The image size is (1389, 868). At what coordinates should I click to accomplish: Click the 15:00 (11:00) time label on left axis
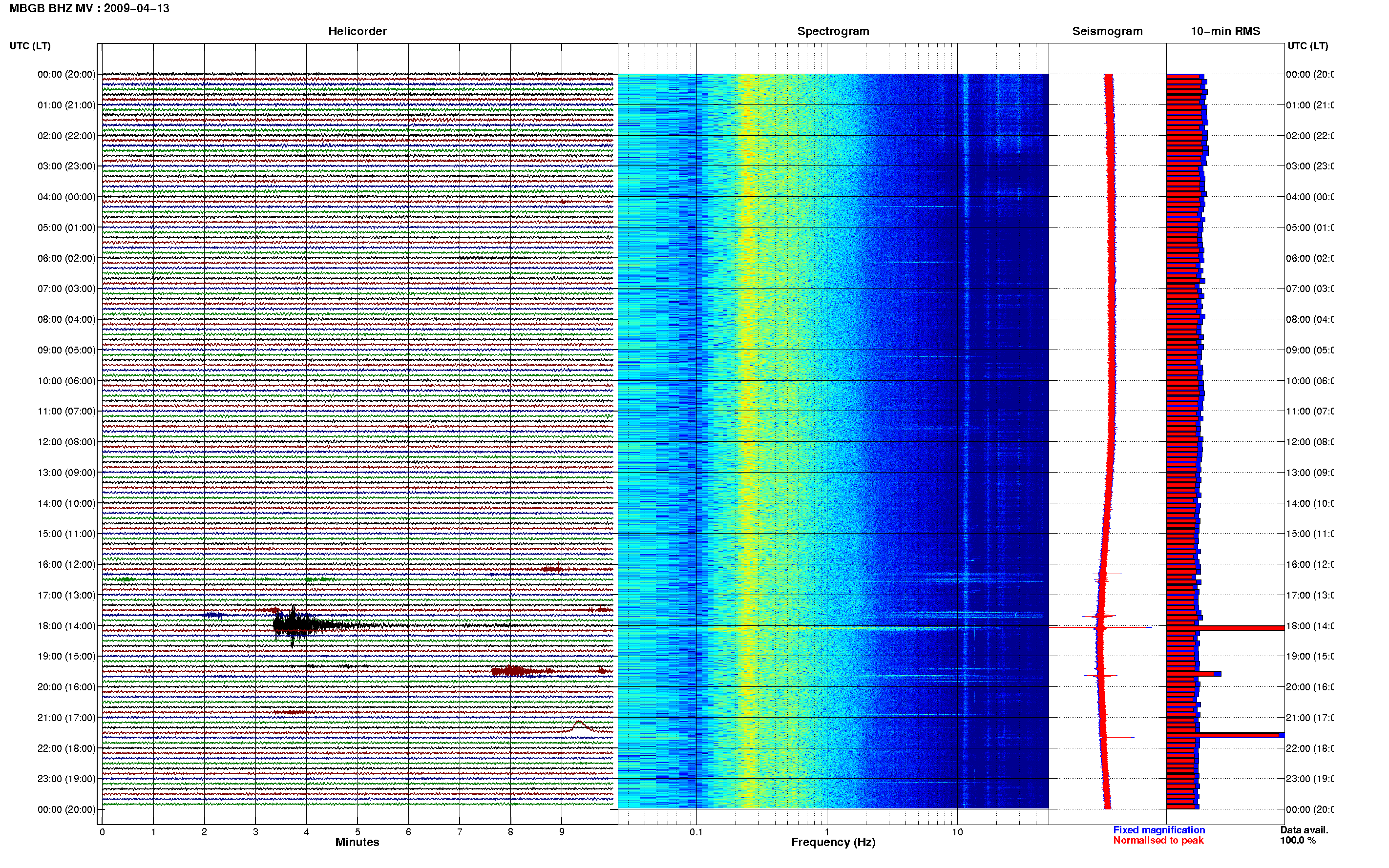coord(66,534)
